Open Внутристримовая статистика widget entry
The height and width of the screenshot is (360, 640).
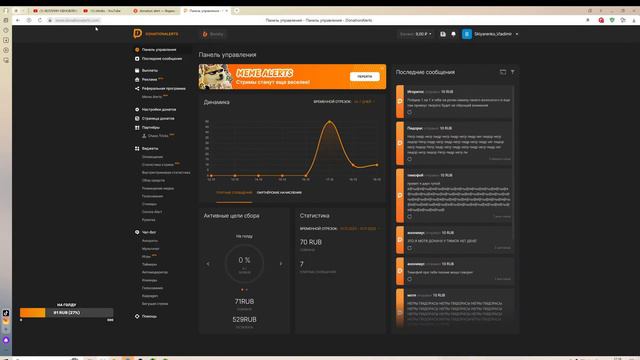tap(166, 173)
